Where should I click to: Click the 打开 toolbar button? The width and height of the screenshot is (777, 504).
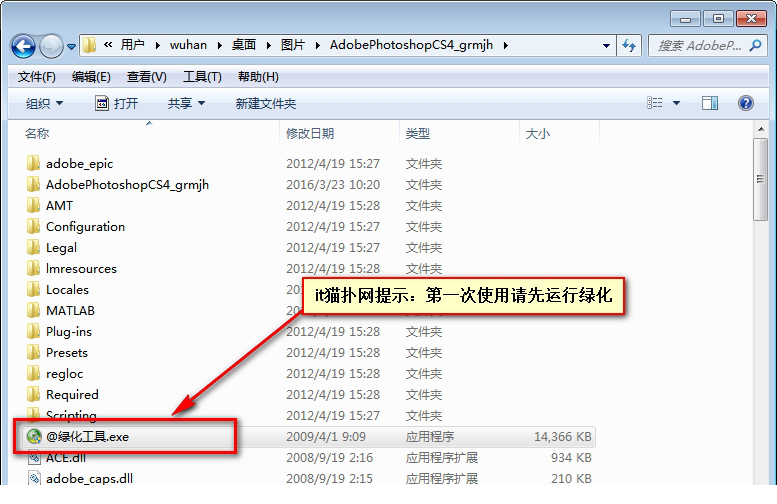pyautogui.click(x=116, y=104)
